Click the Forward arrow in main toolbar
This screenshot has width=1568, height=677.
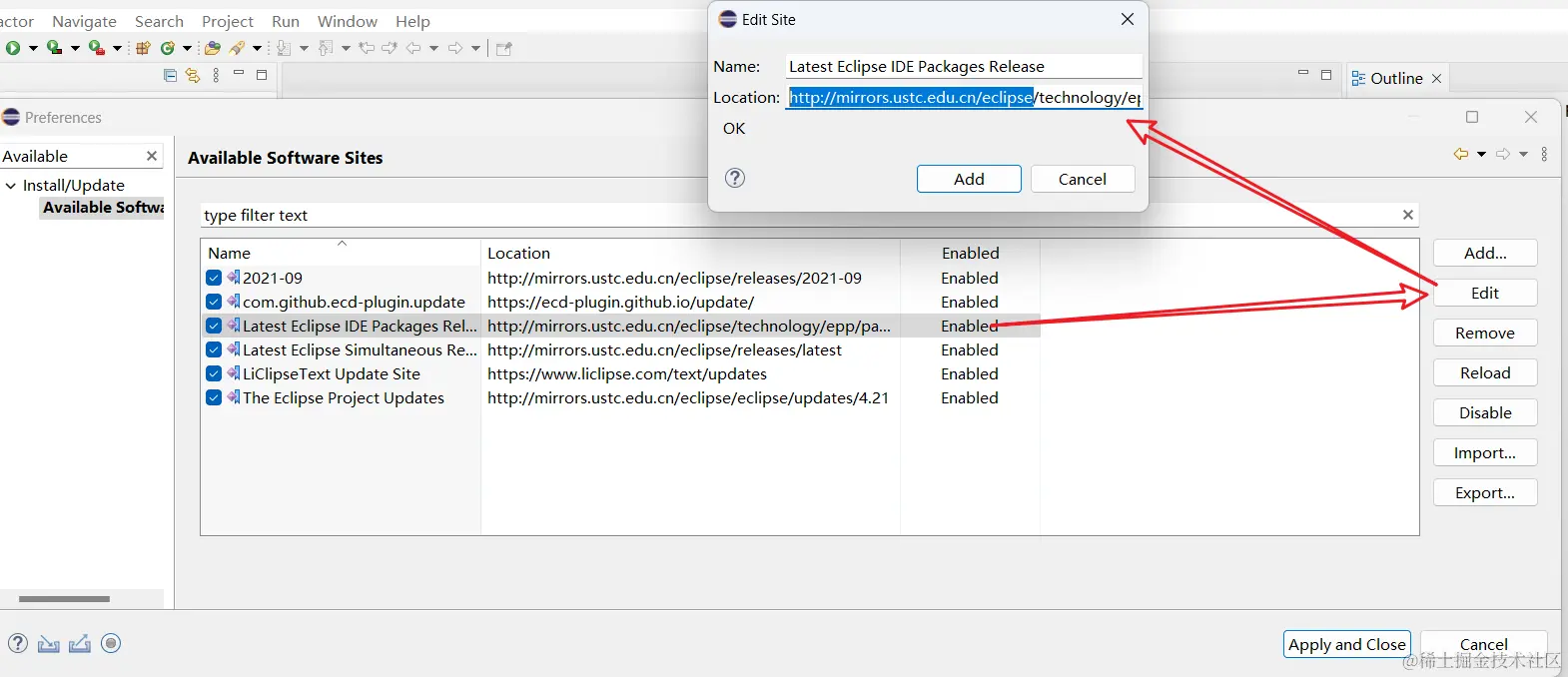click(455, 48)
